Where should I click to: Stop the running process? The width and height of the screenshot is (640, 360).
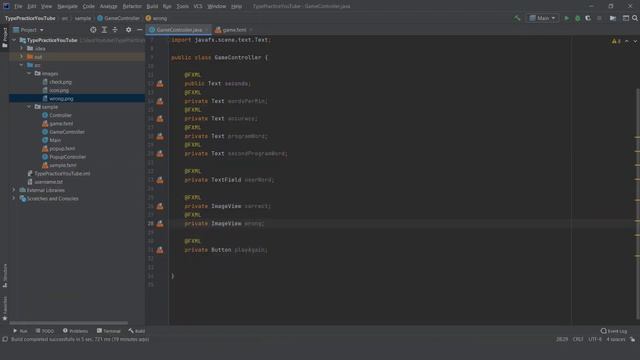[x=599, y=18]
